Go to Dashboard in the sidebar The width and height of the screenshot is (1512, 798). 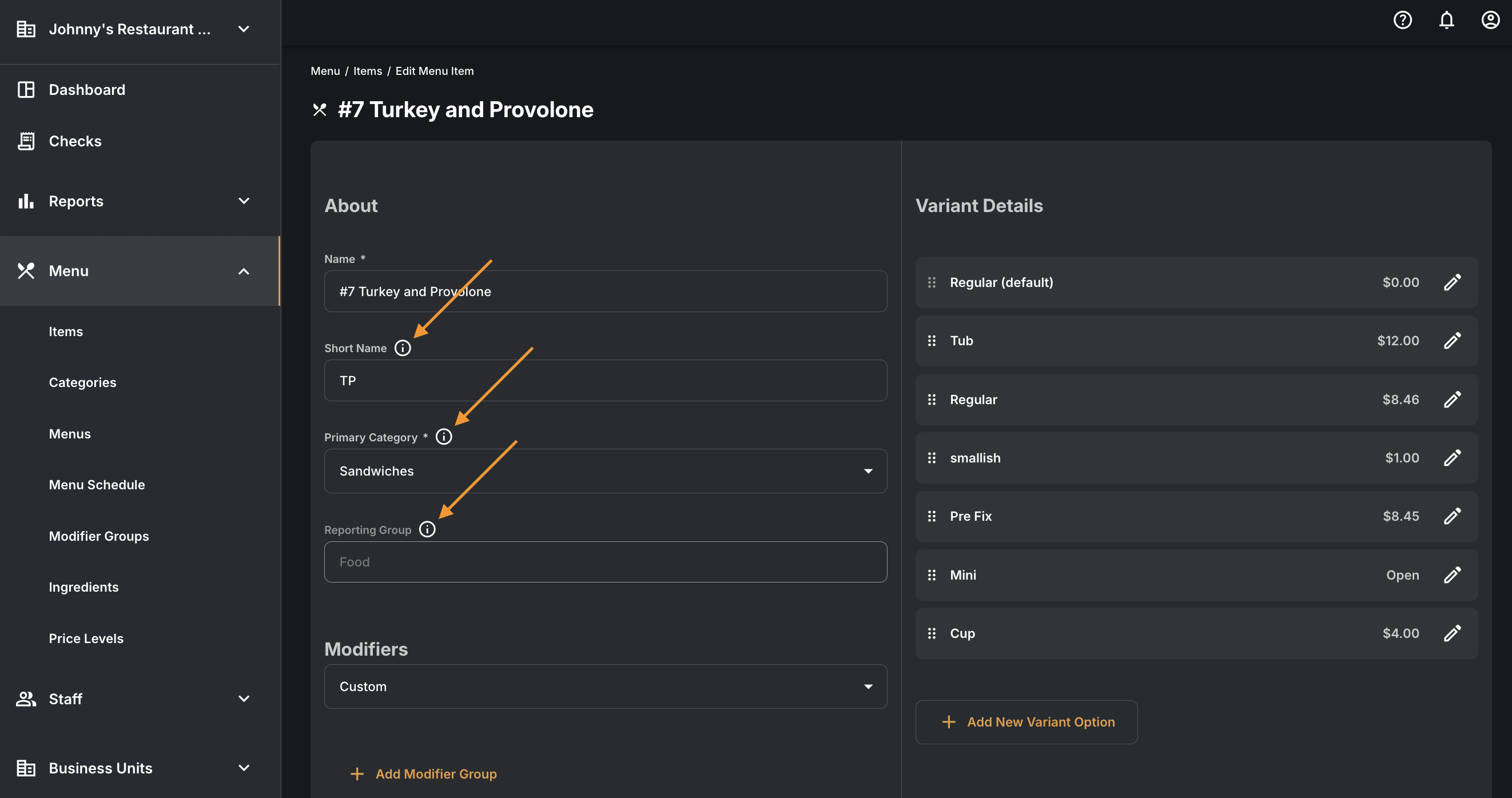coord(87,90)
